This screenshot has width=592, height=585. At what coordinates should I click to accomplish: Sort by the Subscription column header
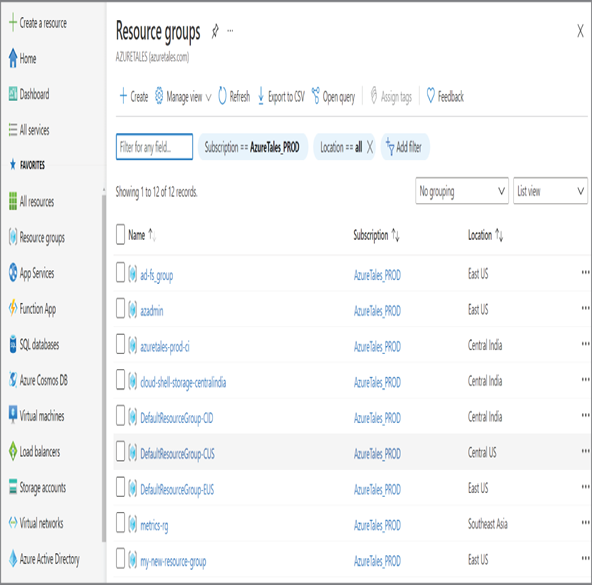376,235
